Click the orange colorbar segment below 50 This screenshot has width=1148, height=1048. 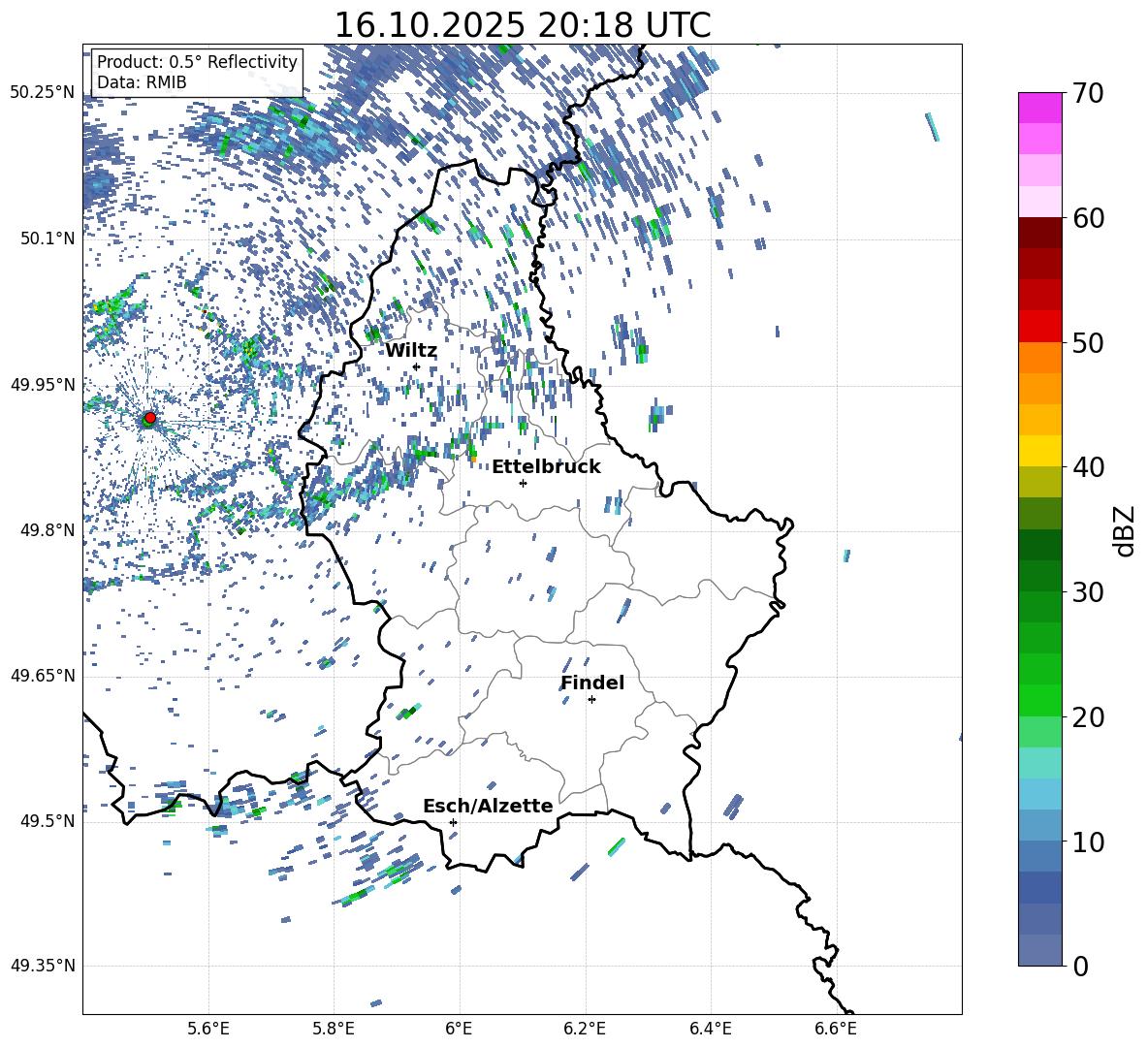[1039, 357]
